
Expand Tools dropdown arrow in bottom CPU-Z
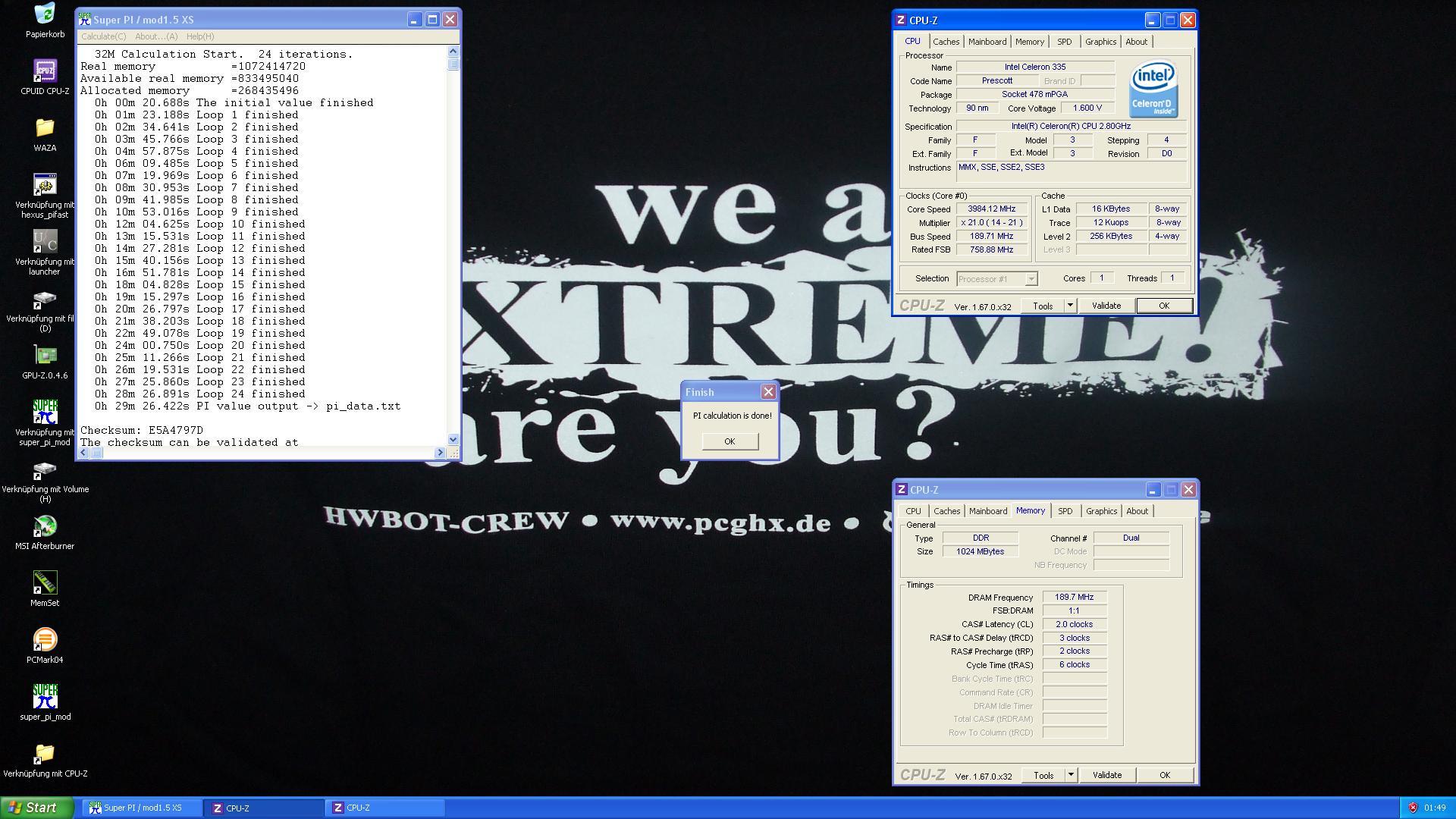pyautogui.click(x=1071, y=775)
